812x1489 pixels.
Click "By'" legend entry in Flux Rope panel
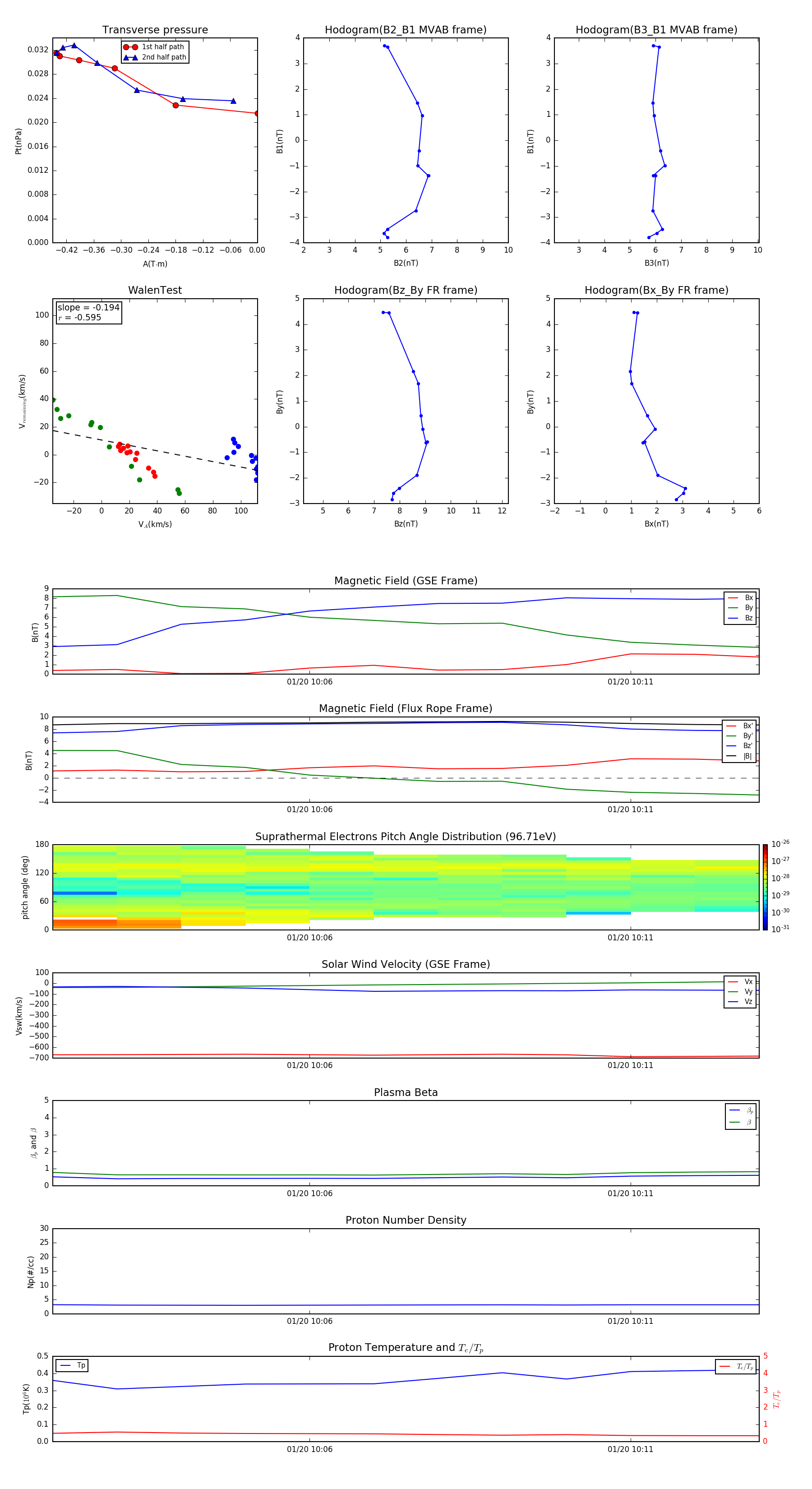[739, 736]
